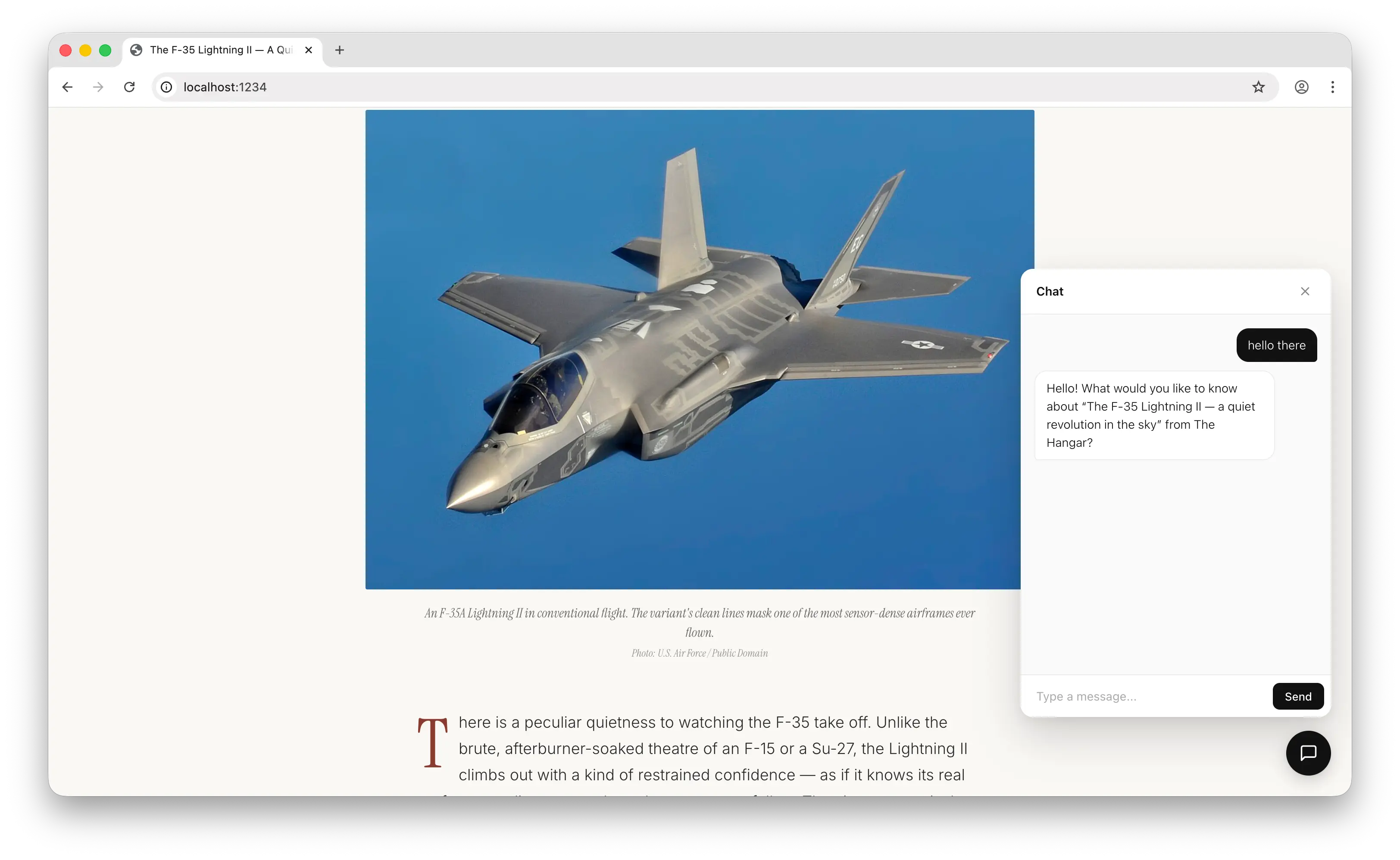
Task: Click the red drop cap letter T
Action: point(432,742)
